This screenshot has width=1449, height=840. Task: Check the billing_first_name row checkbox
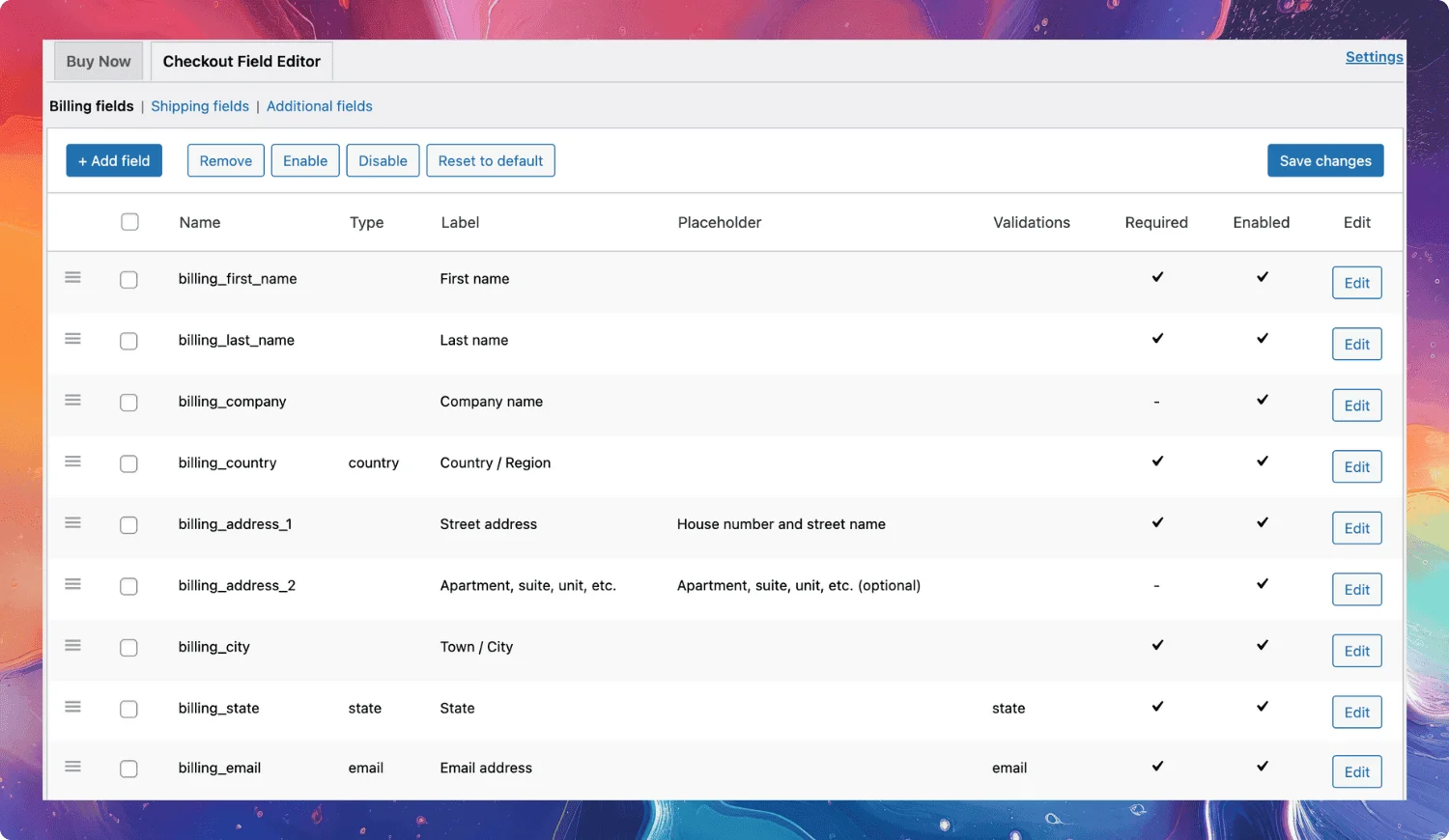pyautogui.click(x=128, y=280)
